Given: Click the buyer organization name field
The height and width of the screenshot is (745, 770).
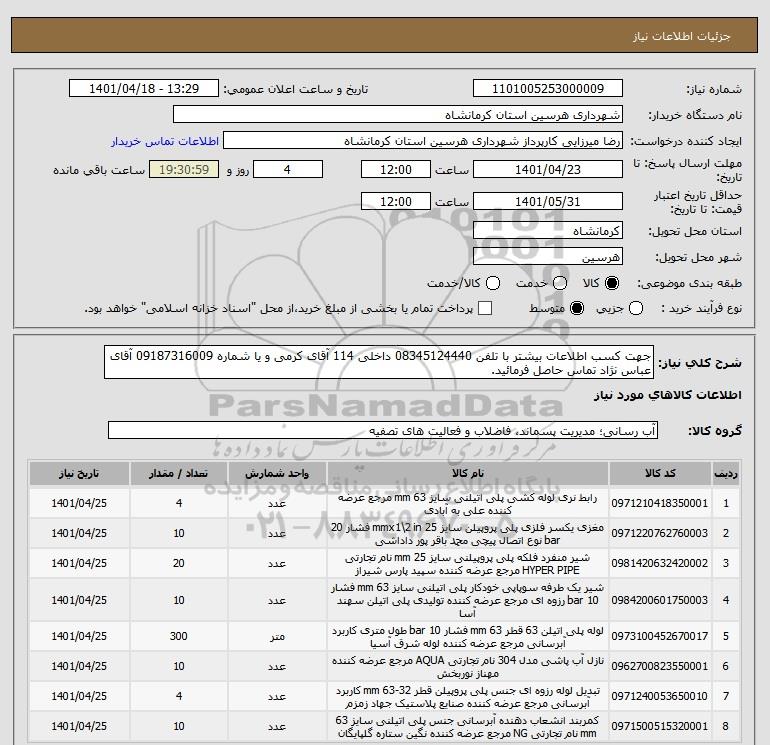Looking at the screenshot, I should [x=398, y=115].
